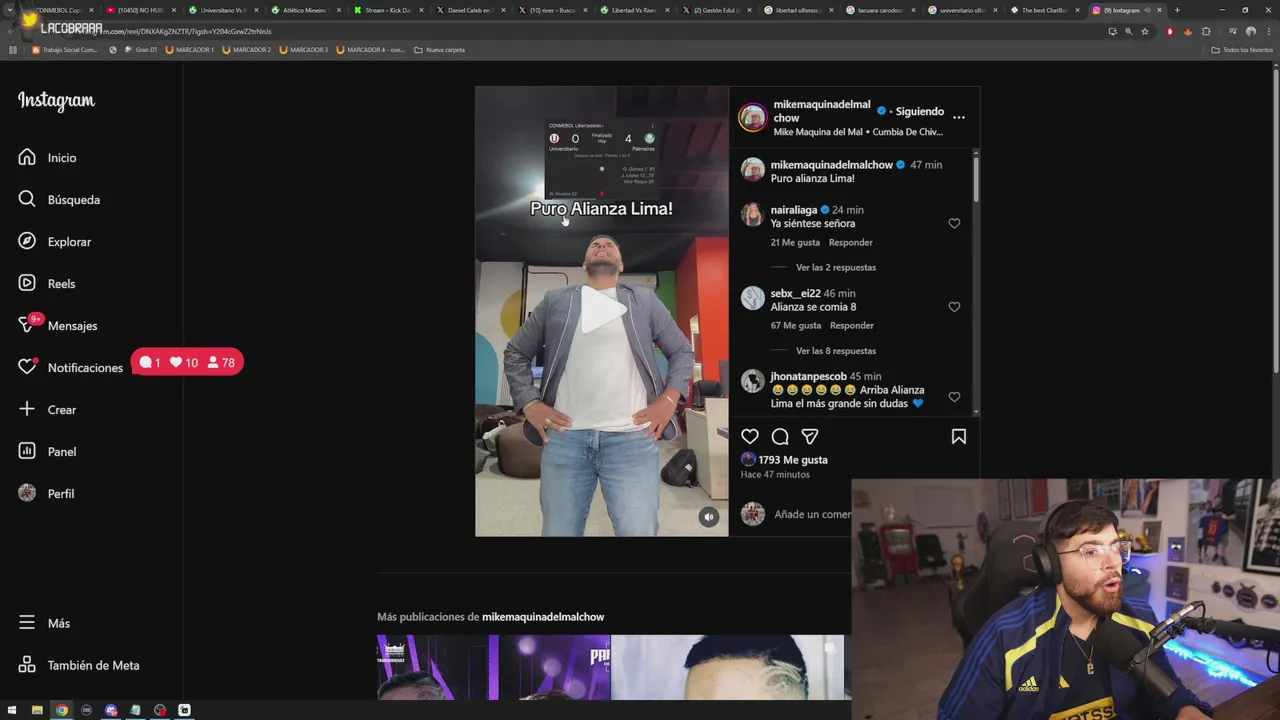Open the Más menu in sidebar
Viewport: 1280px width, 720px height.
click(45, 623)
